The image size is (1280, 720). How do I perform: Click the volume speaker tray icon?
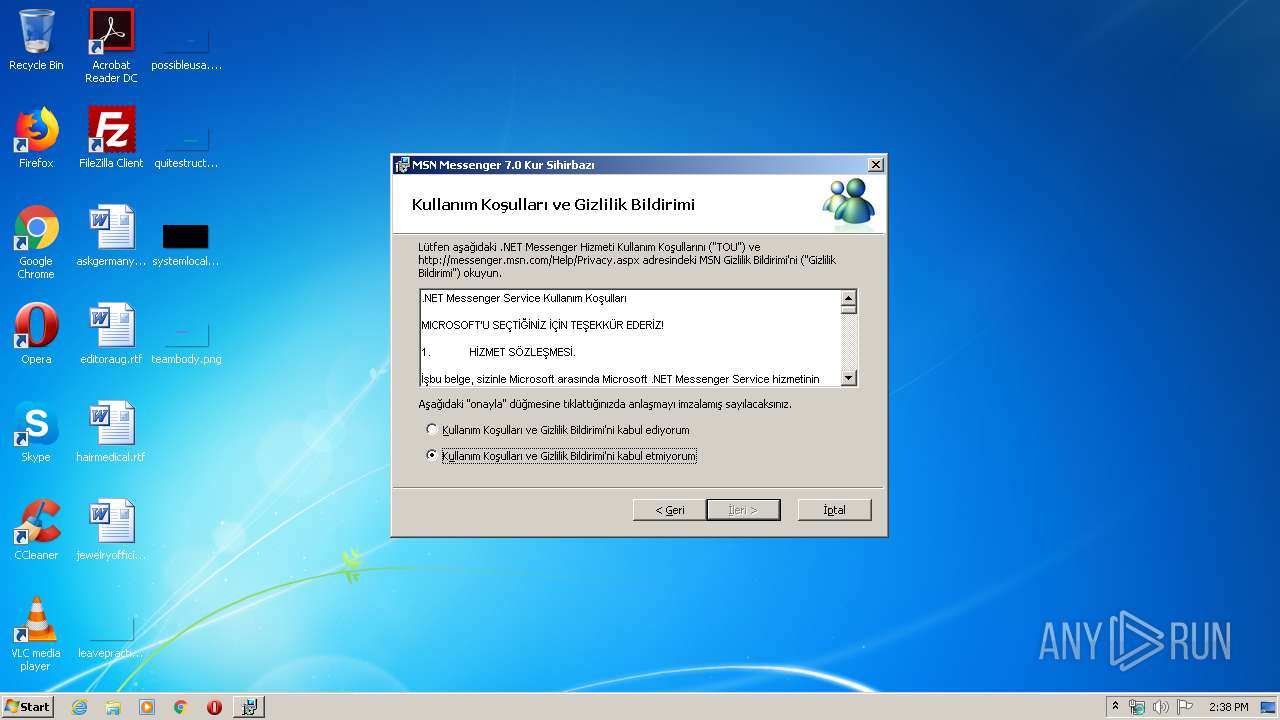coord(1160,707)
